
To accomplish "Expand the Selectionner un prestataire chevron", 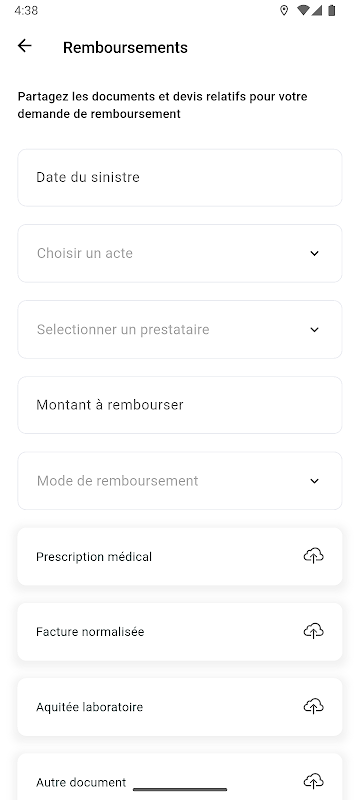I will 315,330.
